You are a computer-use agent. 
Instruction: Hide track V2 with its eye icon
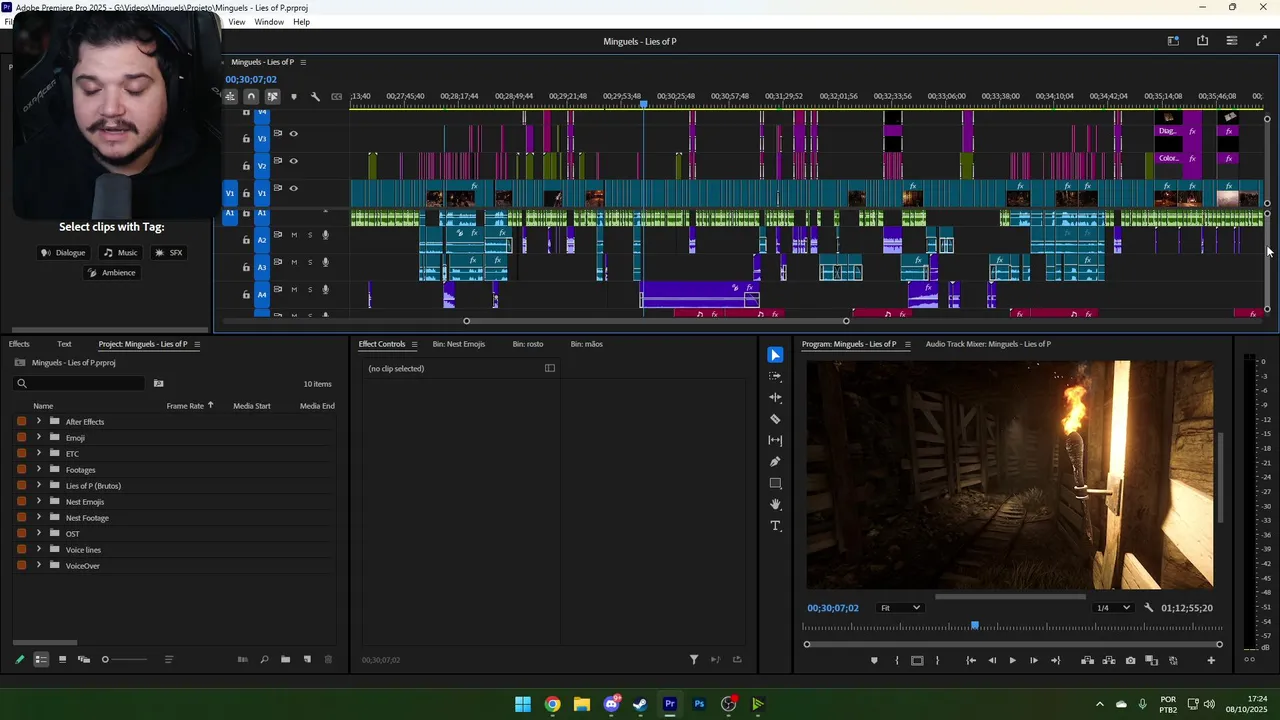click(293, 161)
